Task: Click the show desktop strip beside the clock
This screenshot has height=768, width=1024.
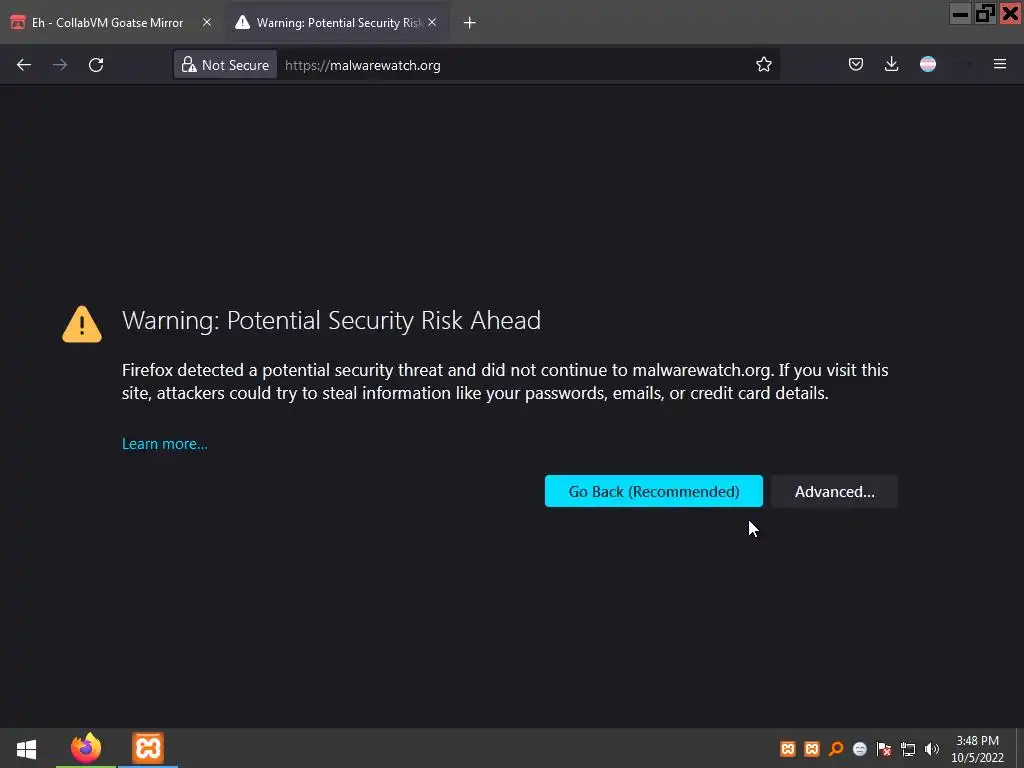Action: pos(1020,748)
